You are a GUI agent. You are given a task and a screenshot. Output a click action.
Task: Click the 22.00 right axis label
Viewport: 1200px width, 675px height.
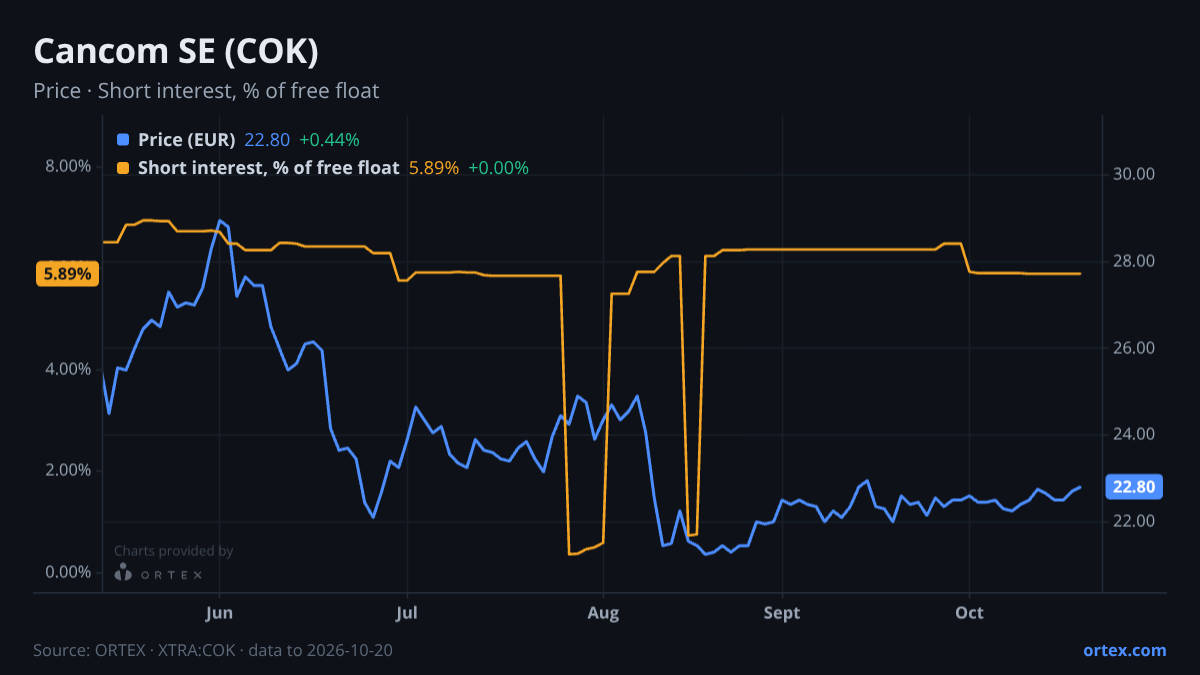point(1134,521)
